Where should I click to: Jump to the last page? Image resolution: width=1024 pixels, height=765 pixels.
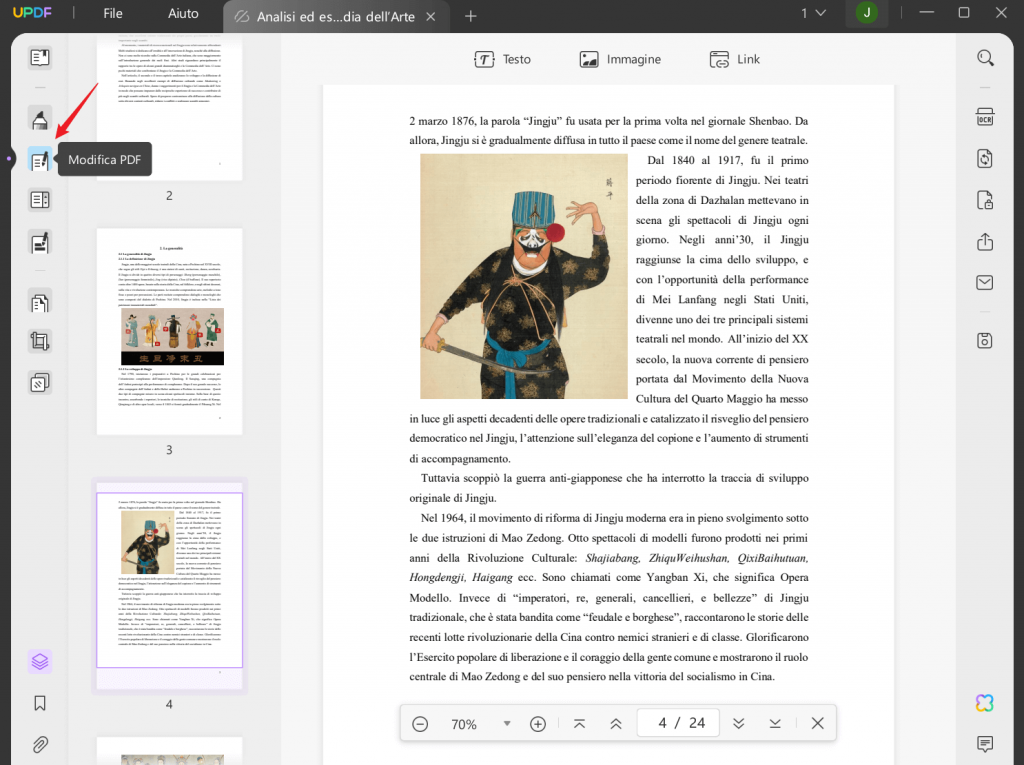[775, 723]
